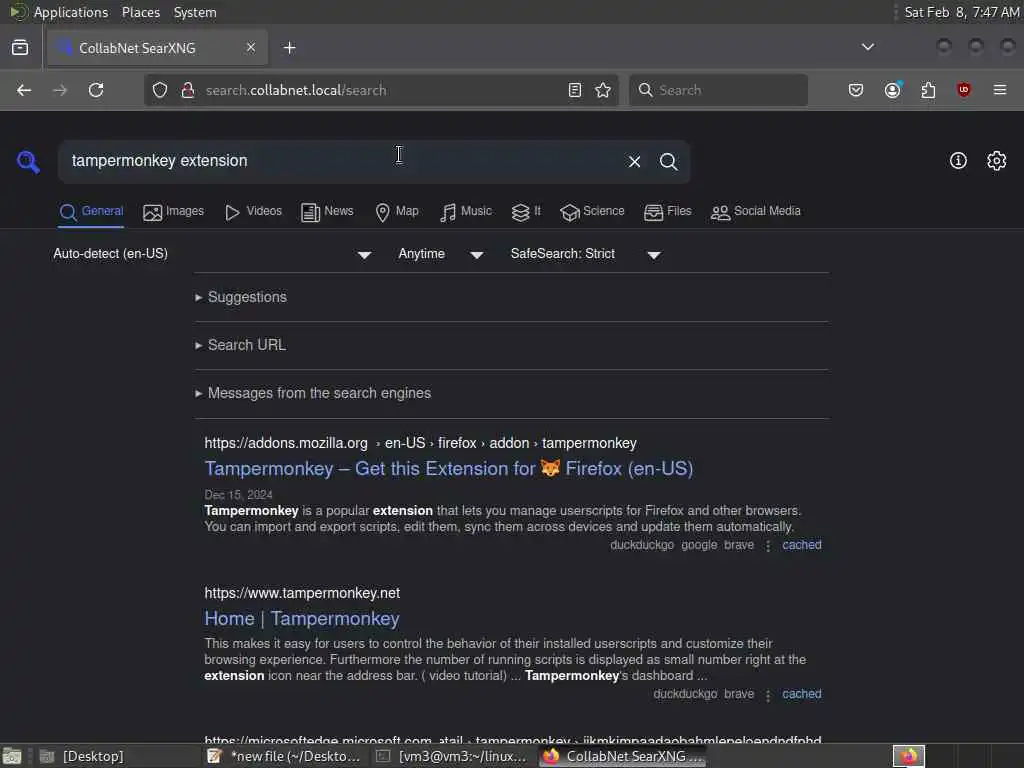Click the CollabNet SearXNG taskbar button
The width and height of the screenshot is (1024, 768).
tap(622, 756)
